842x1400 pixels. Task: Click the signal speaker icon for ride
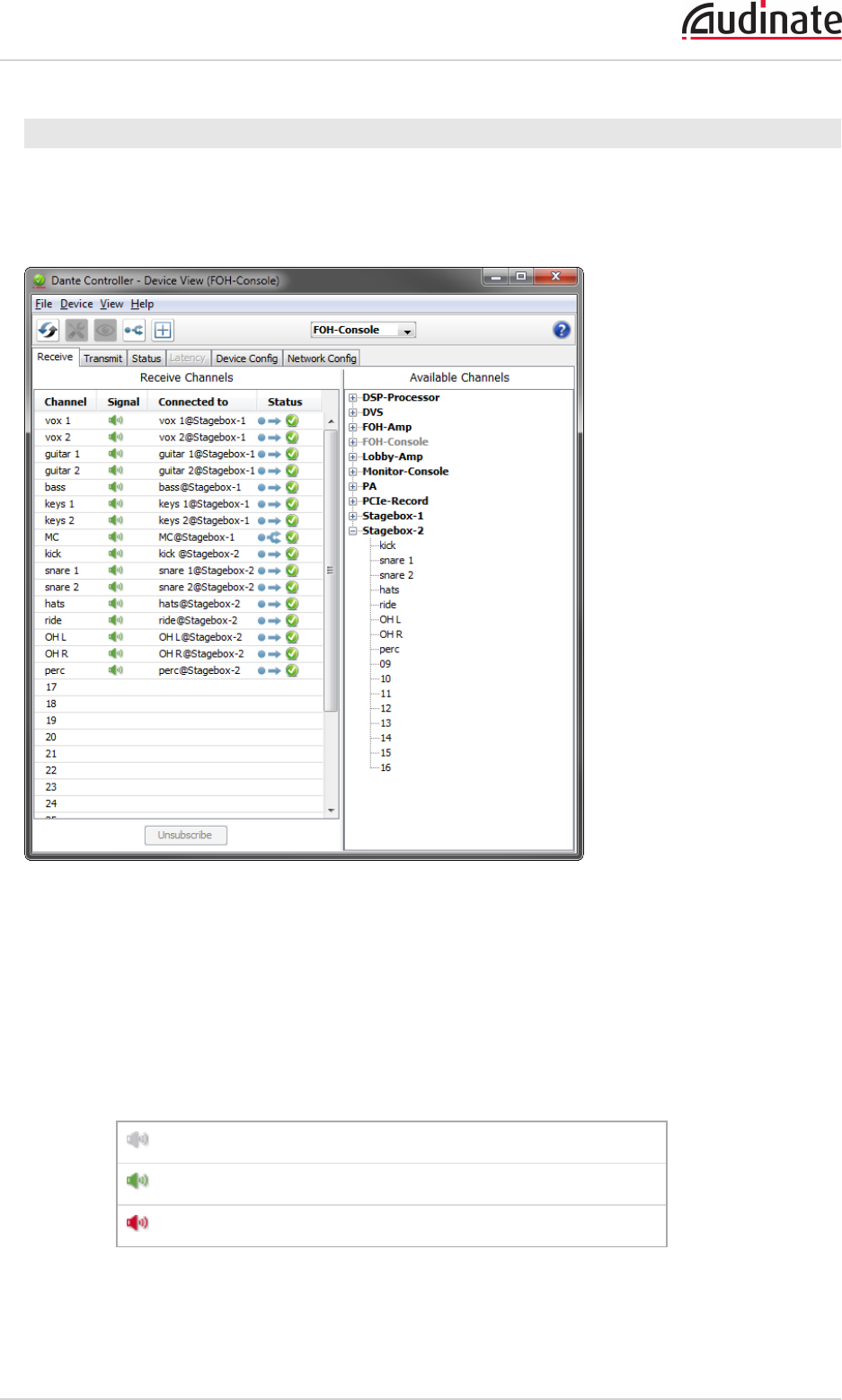point(116,620)
